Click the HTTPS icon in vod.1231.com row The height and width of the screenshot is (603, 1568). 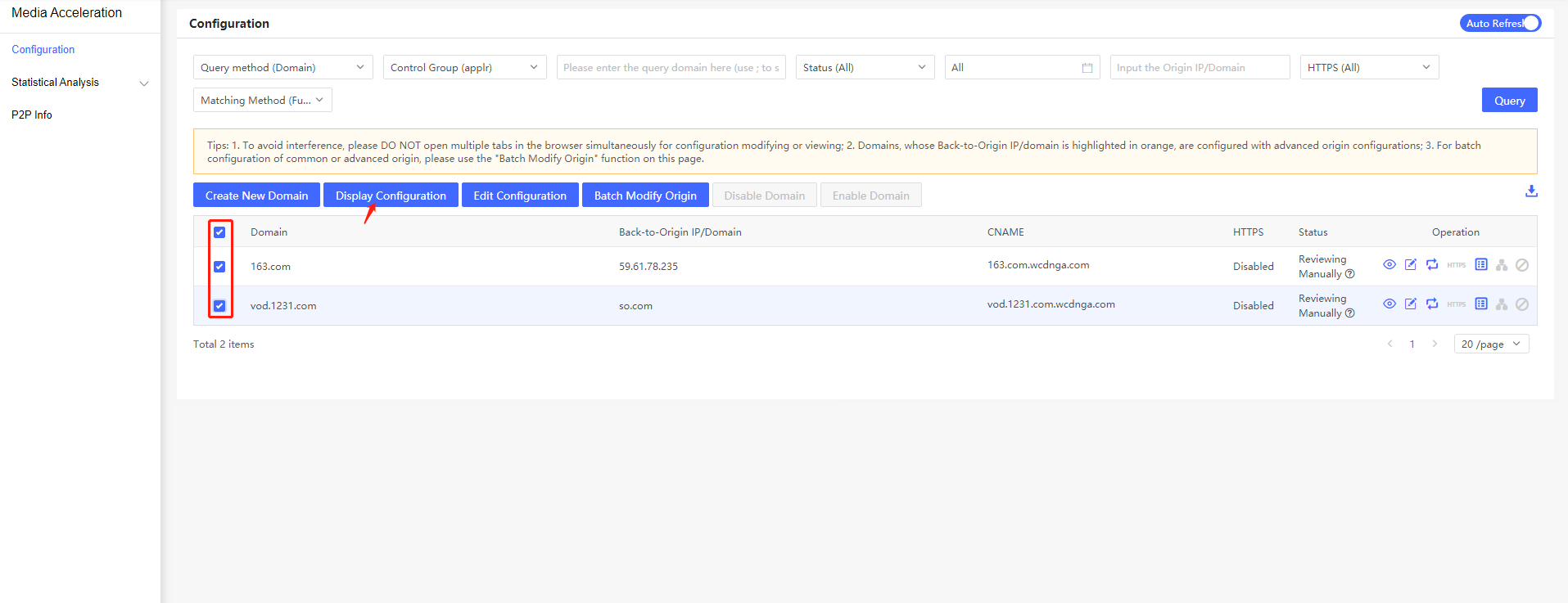click(x=1457, y=304)
